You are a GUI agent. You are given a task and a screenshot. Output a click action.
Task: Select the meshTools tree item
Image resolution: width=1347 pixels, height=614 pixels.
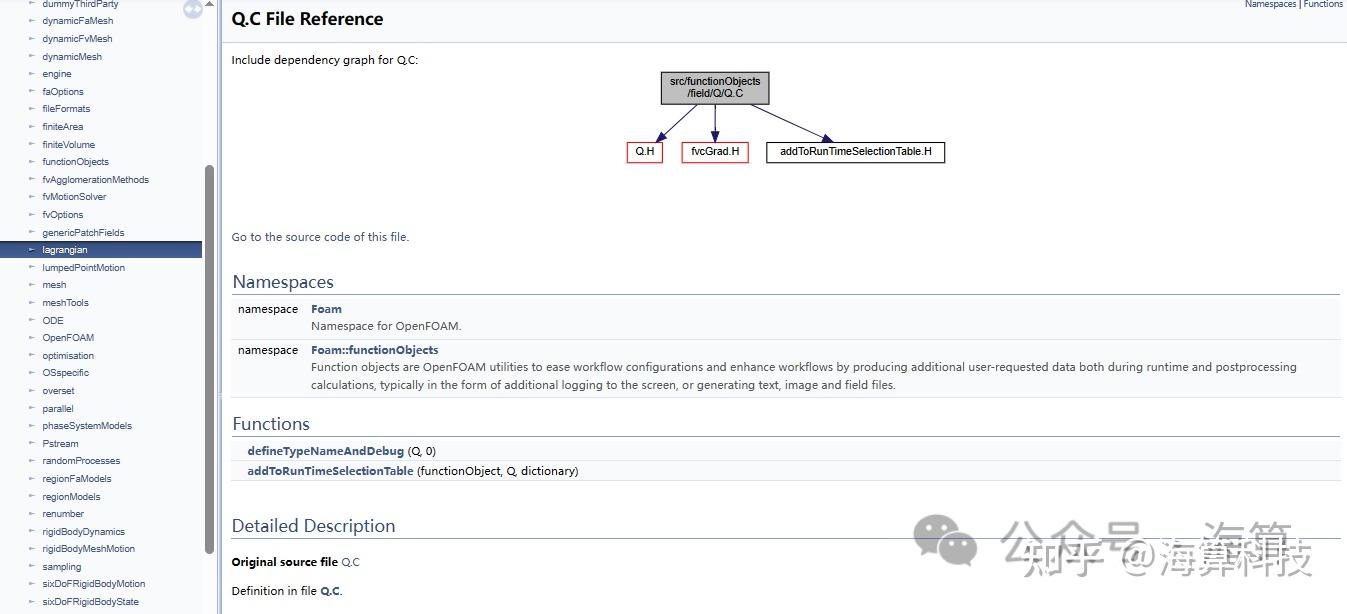point(65,303)
